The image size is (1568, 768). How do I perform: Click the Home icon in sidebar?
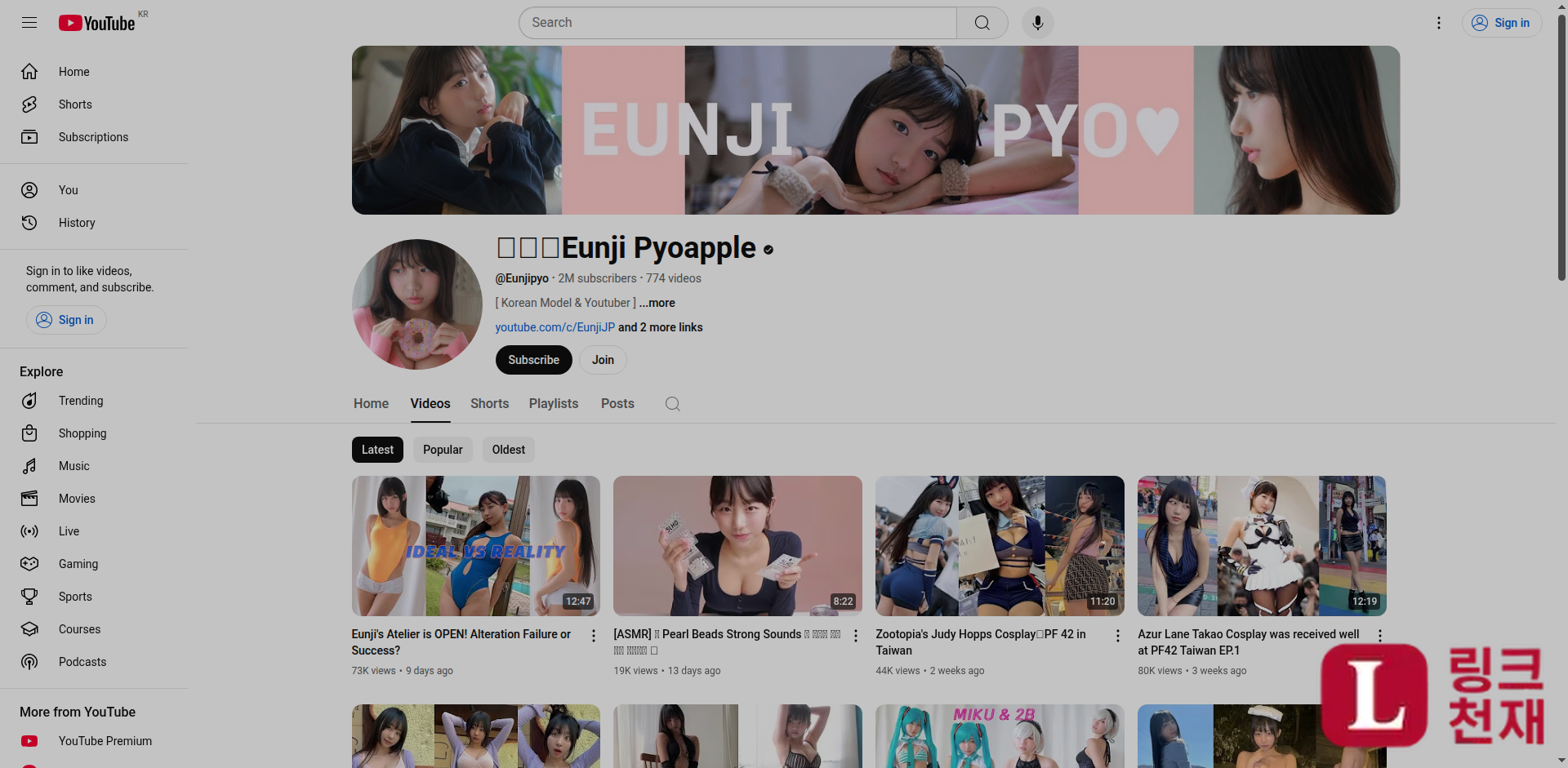click(29, 72)
